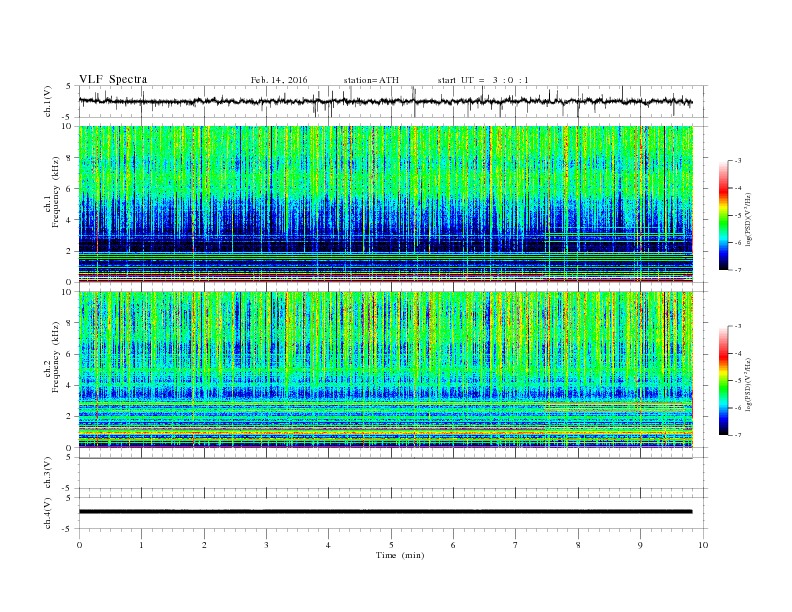
Task: Click the '-7' value on ch.2 colorbar
Action: coord(738,435)
